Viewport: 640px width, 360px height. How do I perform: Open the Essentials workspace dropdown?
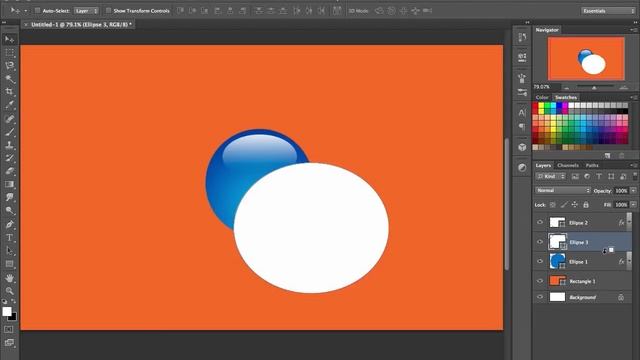tap(608, 11)
